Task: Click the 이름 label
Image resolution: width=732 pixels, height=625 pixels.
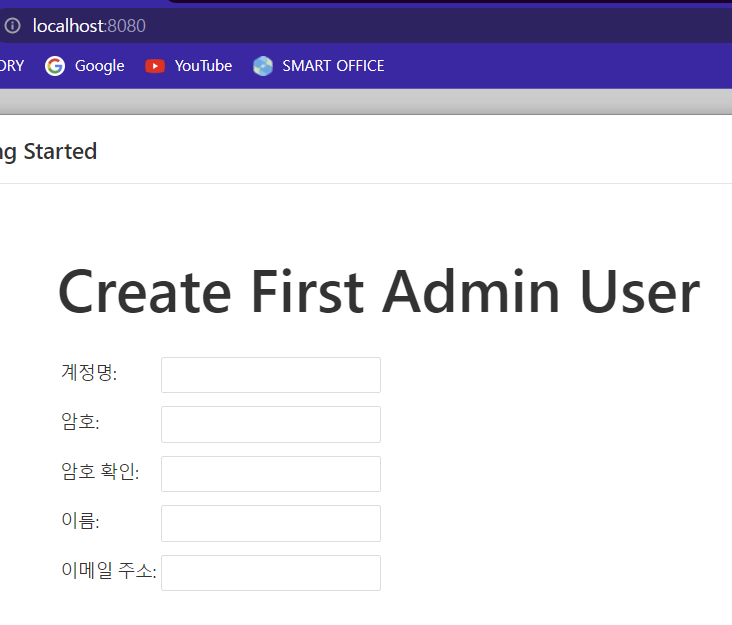Action: click(x=80, y=520)
